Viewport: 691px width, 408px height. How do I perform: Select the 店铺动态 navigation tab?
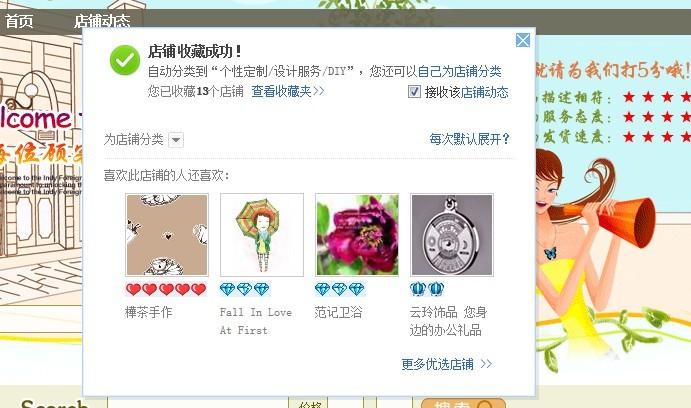click(x=102, y=21)
